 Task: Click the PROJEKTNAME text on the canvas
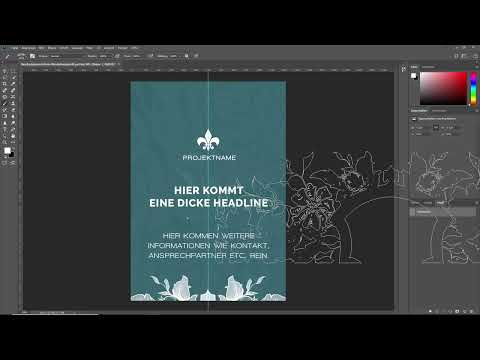tap(209, 158)
